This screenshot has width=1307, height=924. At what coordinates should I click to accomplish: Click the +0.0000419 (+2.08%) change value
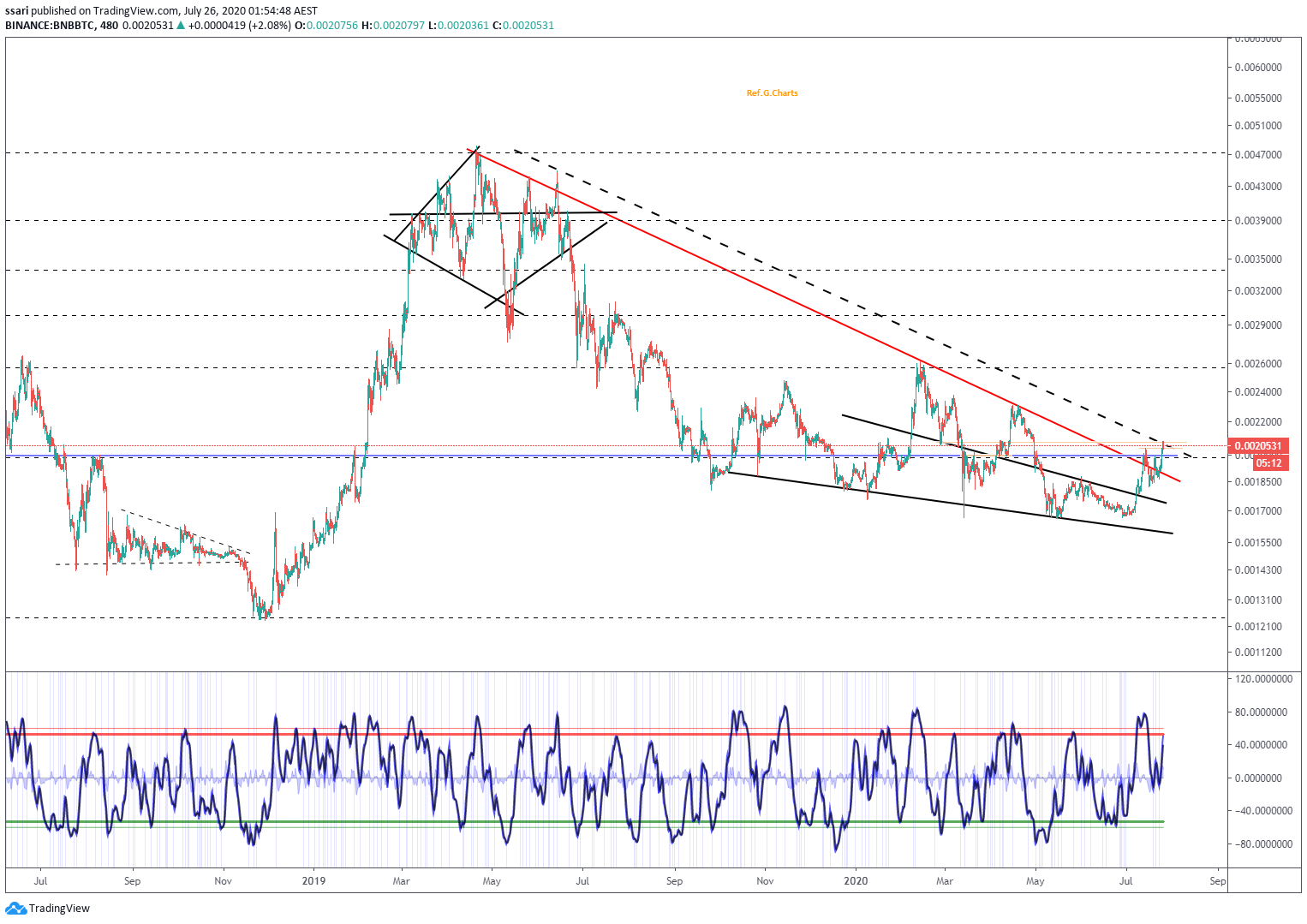coord(239,26)
